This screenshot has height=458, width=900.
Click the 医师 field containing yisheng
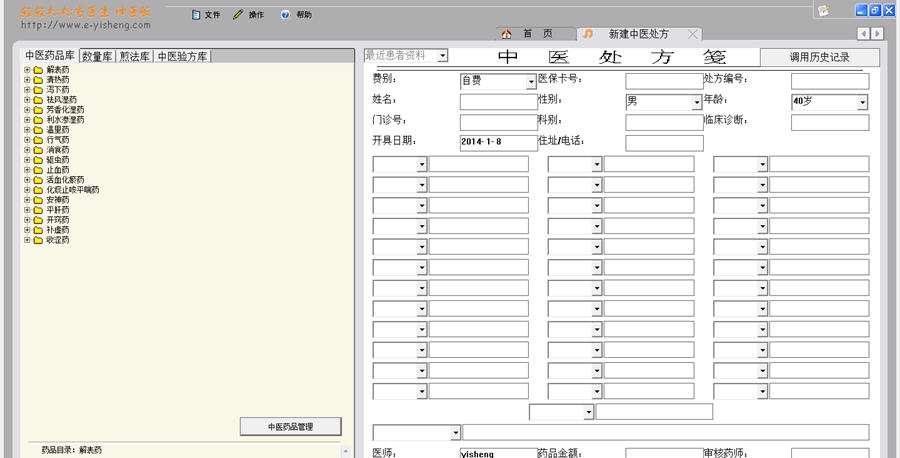click(499, 453)
